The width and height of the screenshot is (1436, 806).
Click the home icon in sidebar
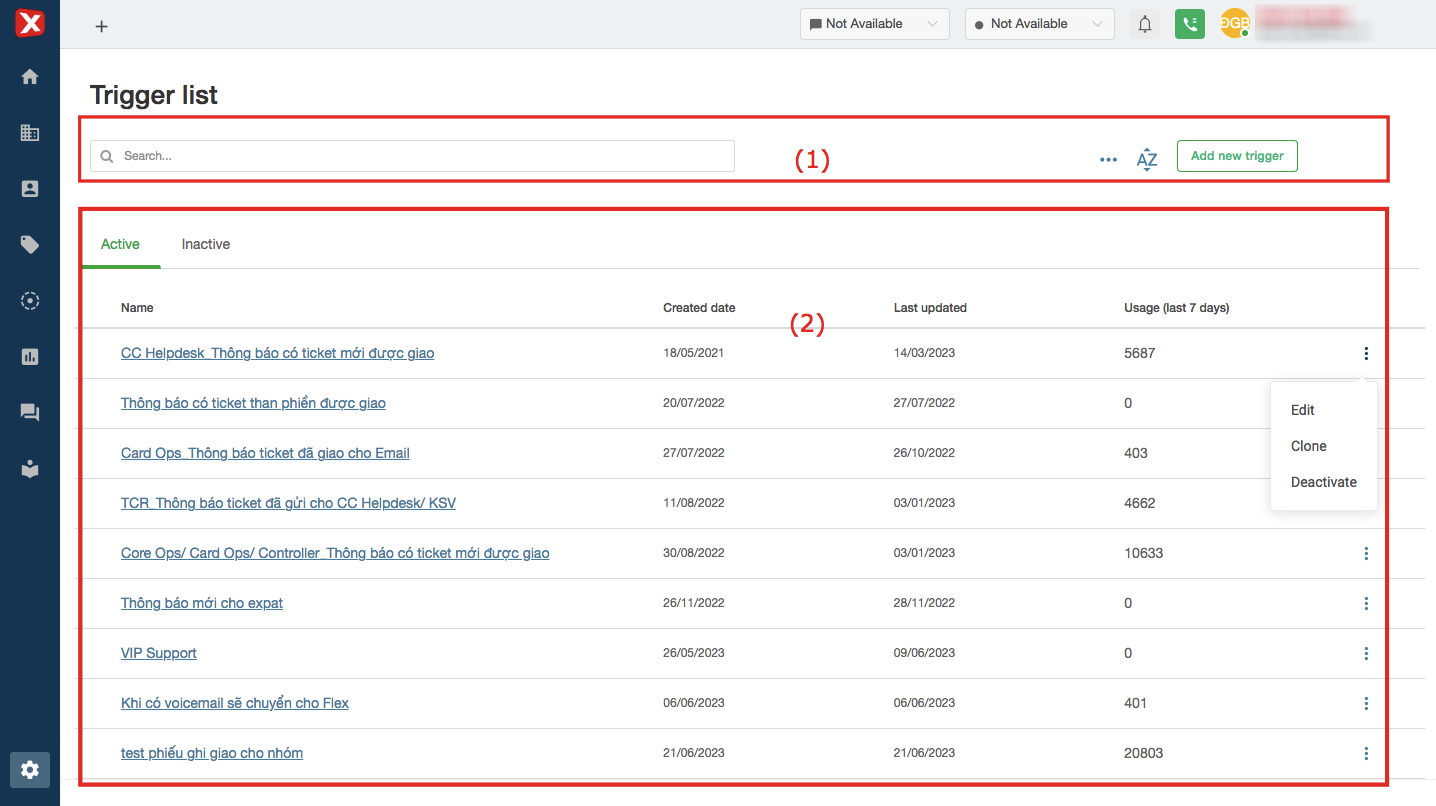[30, 77]
